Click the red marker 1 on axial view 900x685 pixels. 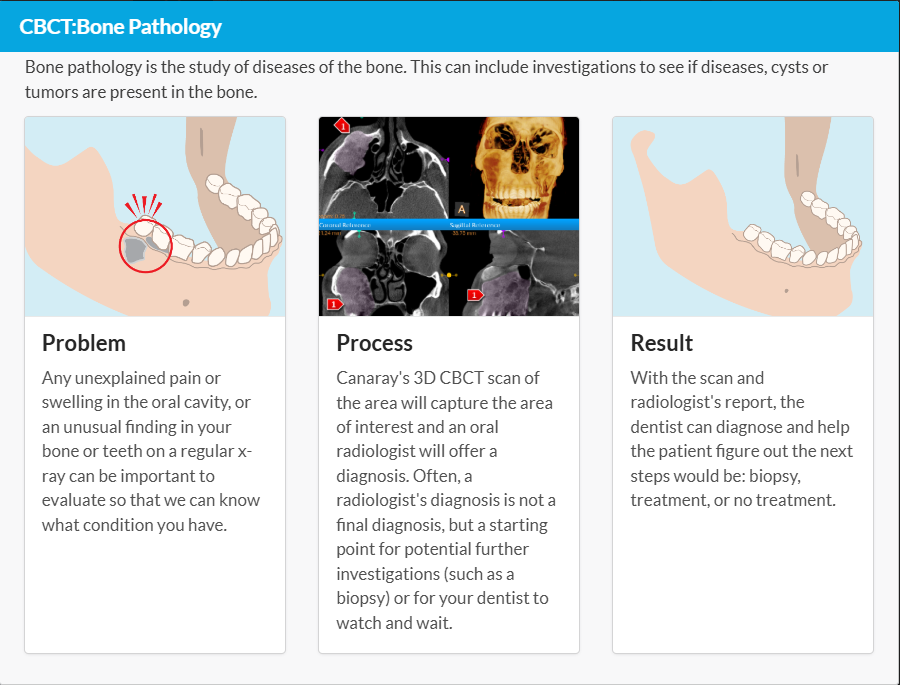click(x=342, y=125)
